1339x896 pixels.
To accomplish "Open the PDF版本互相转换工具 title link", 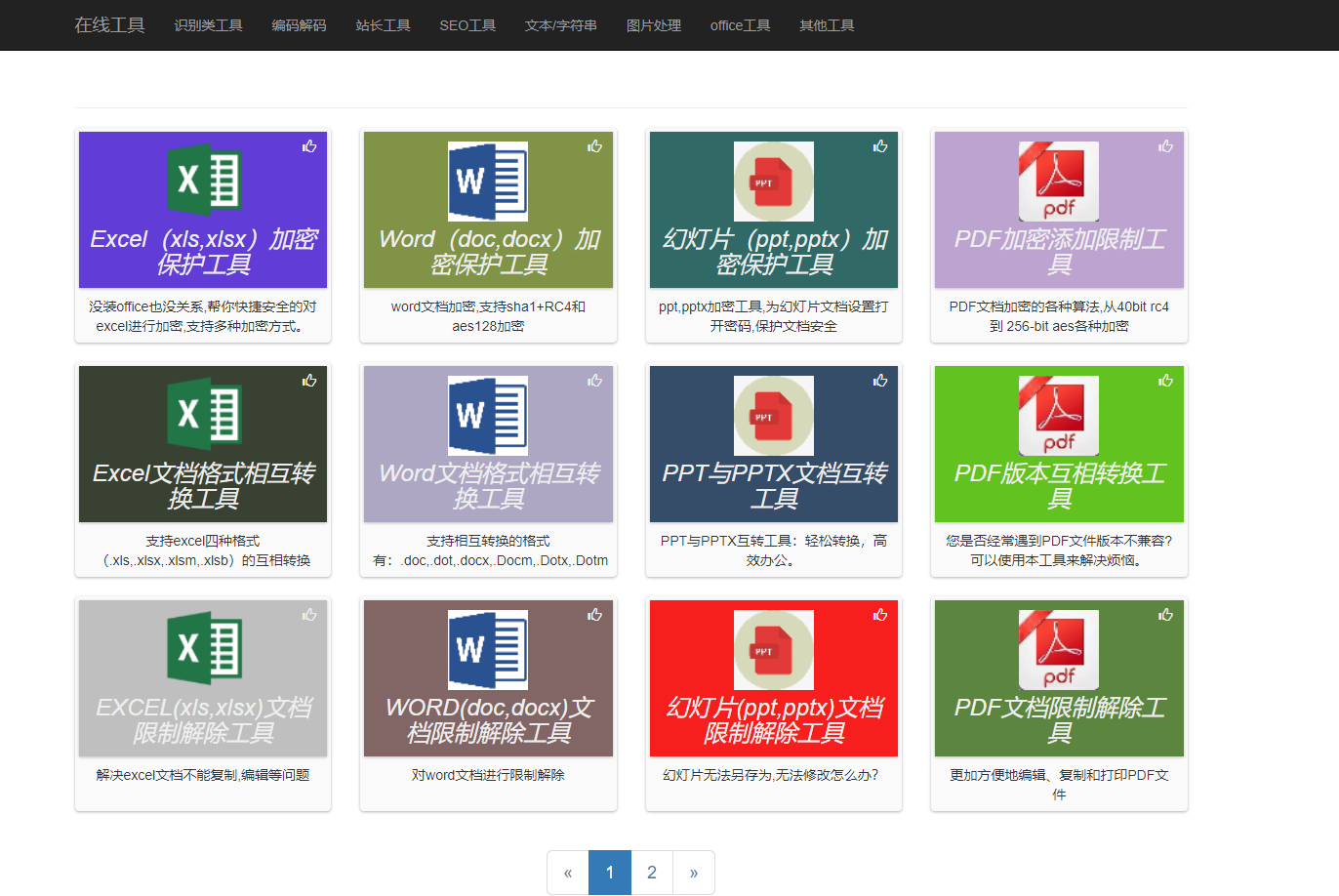I will tap(1059, 486).
